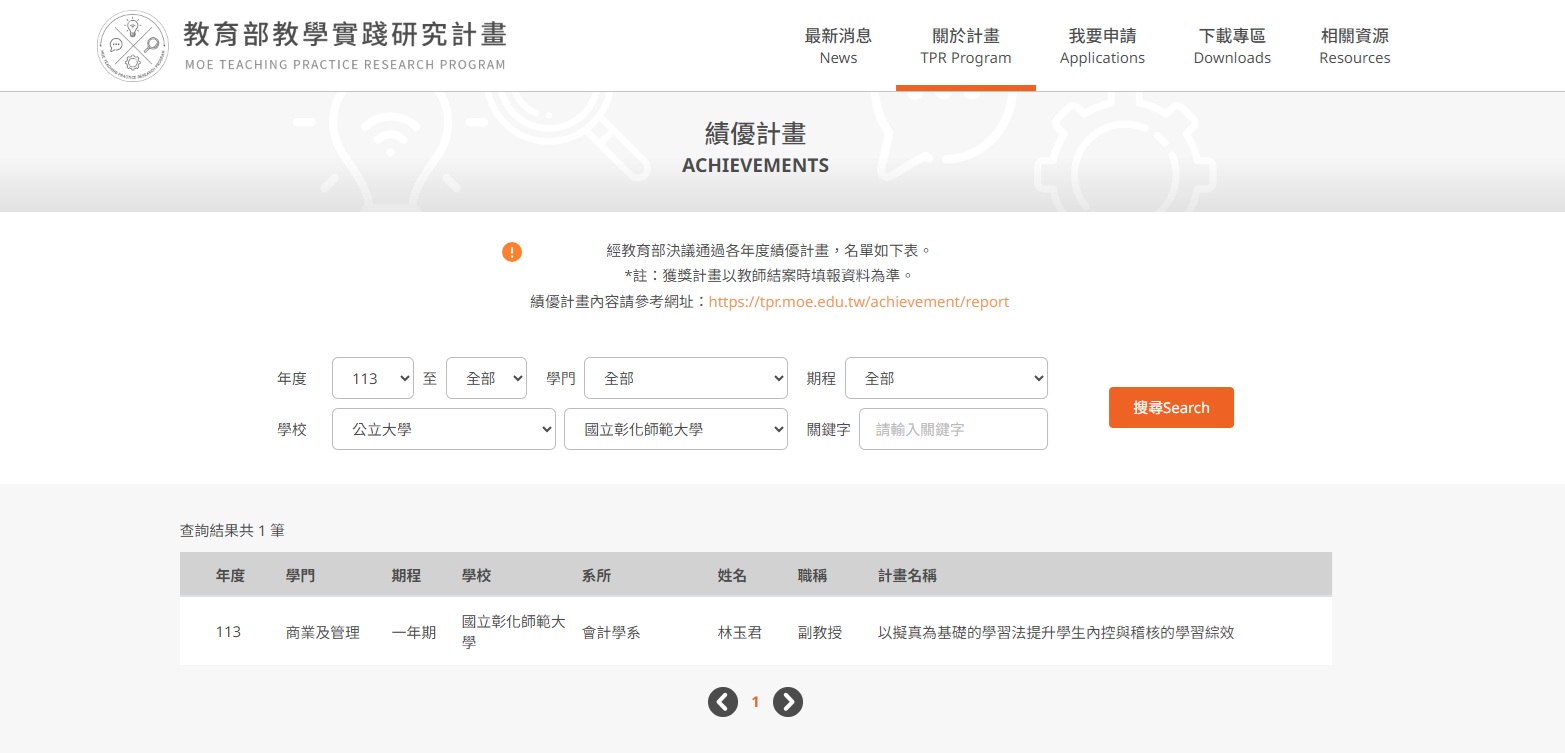Open the 下載專區 Downloads menu
The width and height of the screenshot is (1565, 753).
(1232, 46)
